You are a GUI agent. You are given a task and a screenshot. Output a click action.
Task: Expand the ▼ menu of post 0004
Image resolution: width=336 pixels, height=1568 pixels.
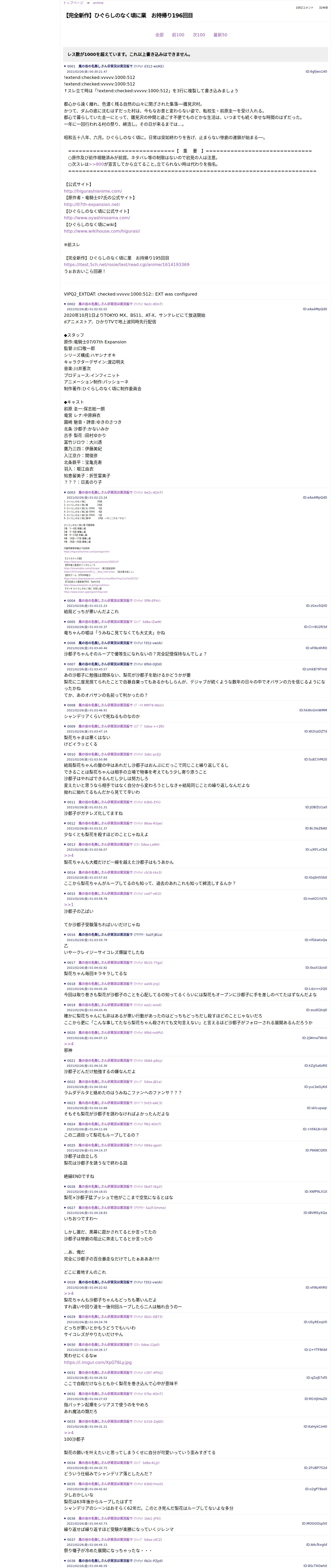(65, 601)
